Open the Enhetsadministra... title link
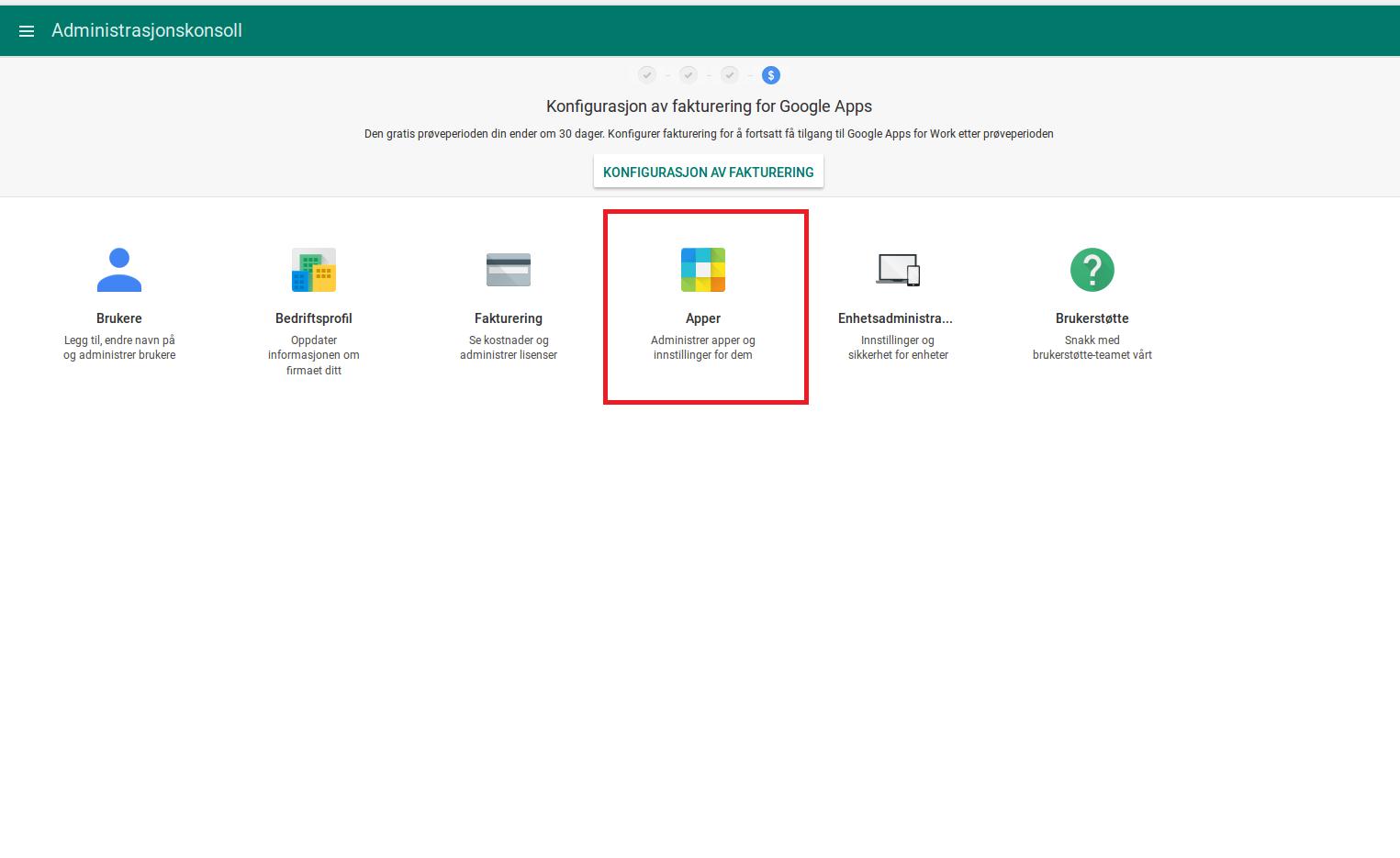The image size is (1400, 858). [896, 318]
